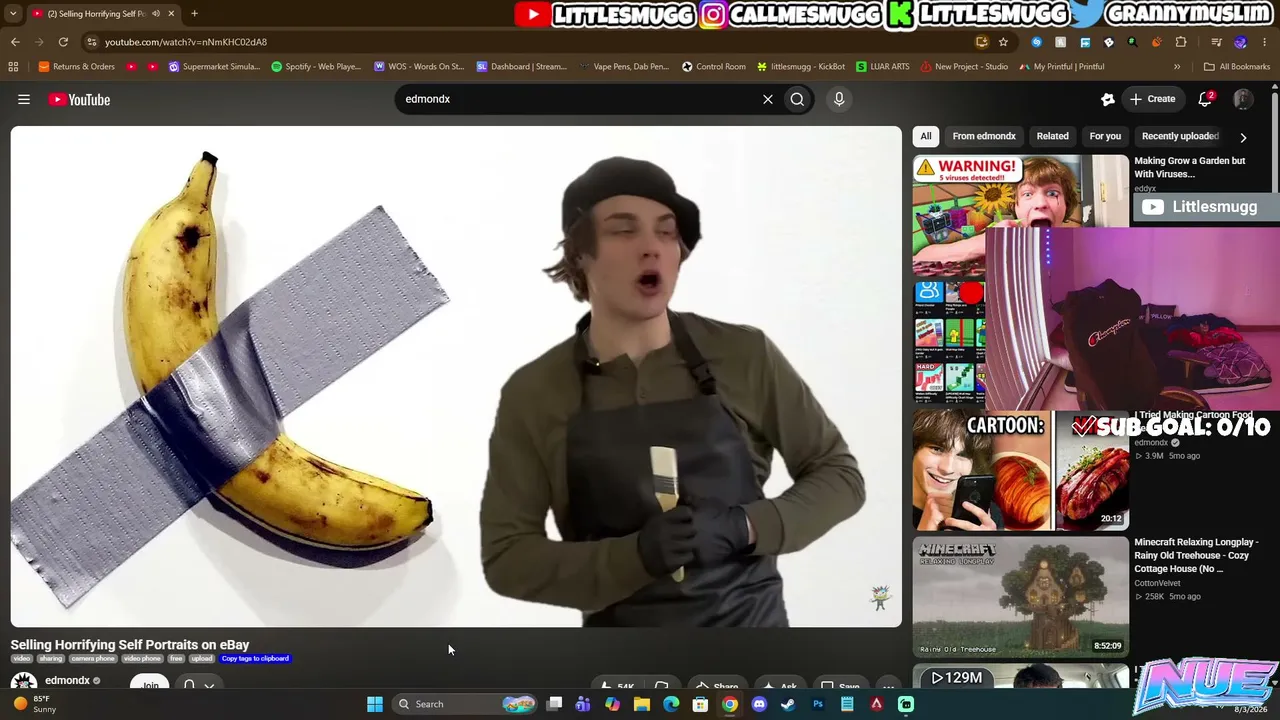Open the YouTube guide hamburger menu
Image resolution: width=1280 pixels, height=720 pixels.
[x=24, y=99]
